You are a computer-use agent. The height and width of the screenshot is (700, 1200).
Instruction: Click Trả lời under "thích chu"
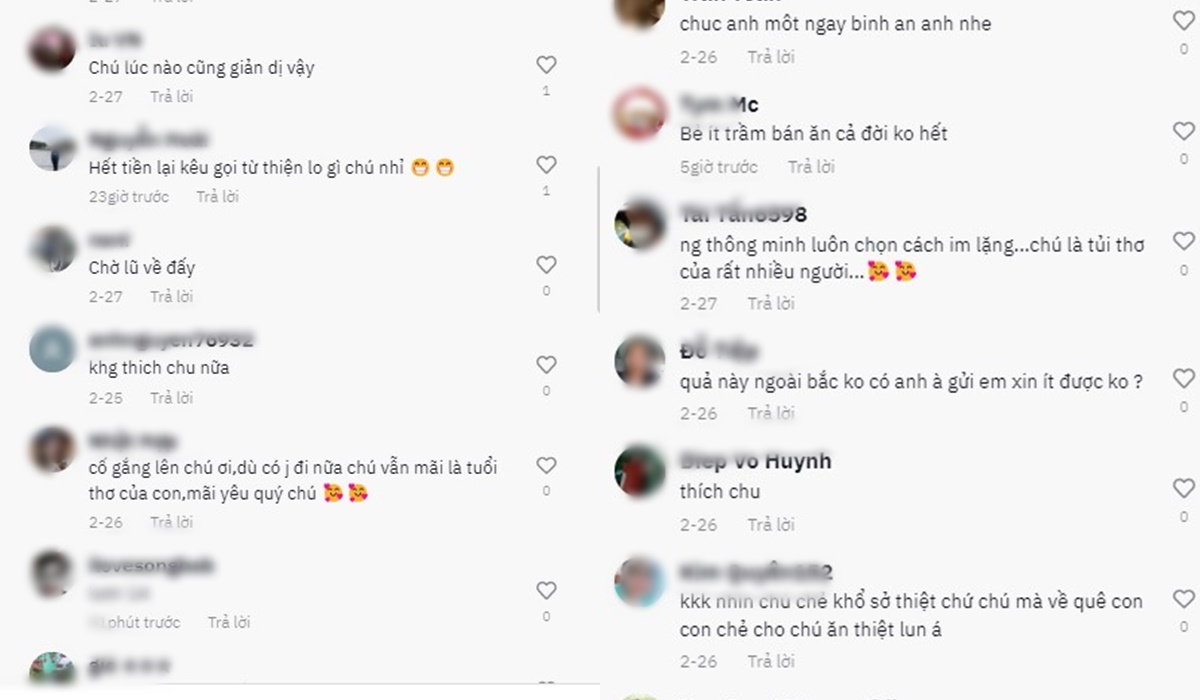click(771, 525)
